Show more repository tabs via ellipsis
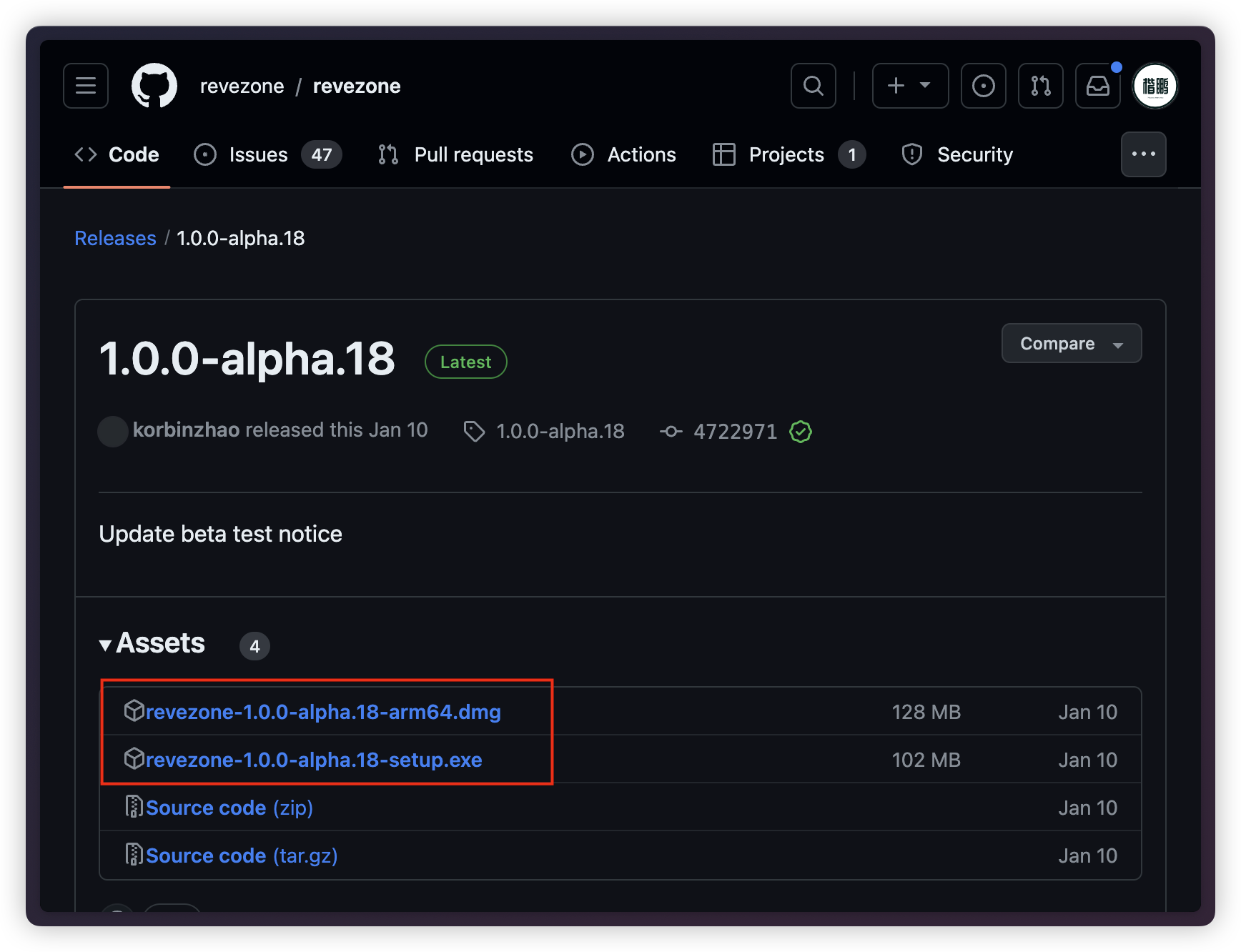 click(x=1143, y=154)
